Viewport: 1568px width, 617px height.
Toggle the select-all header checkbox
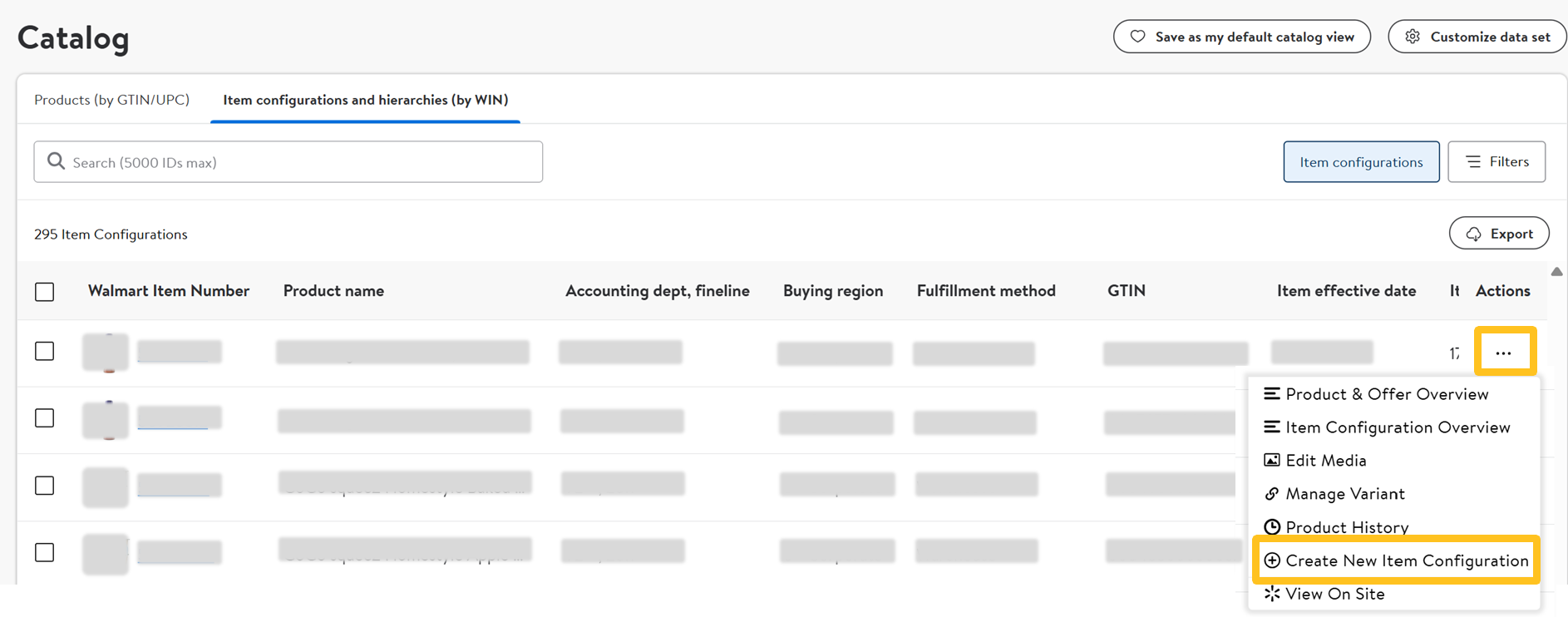(x=45, y=292)
